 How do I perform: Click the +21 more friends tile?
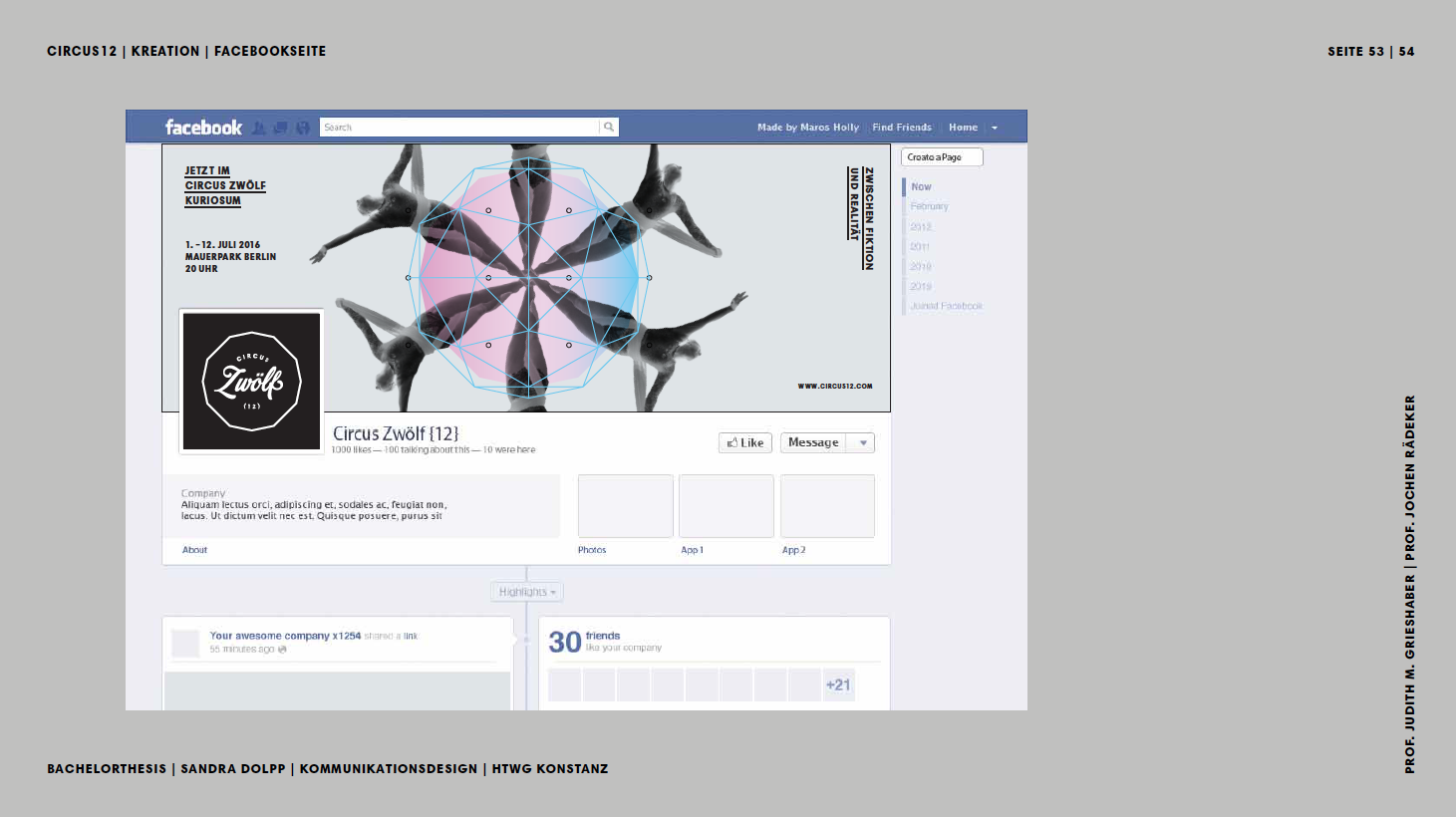[839, 684]
